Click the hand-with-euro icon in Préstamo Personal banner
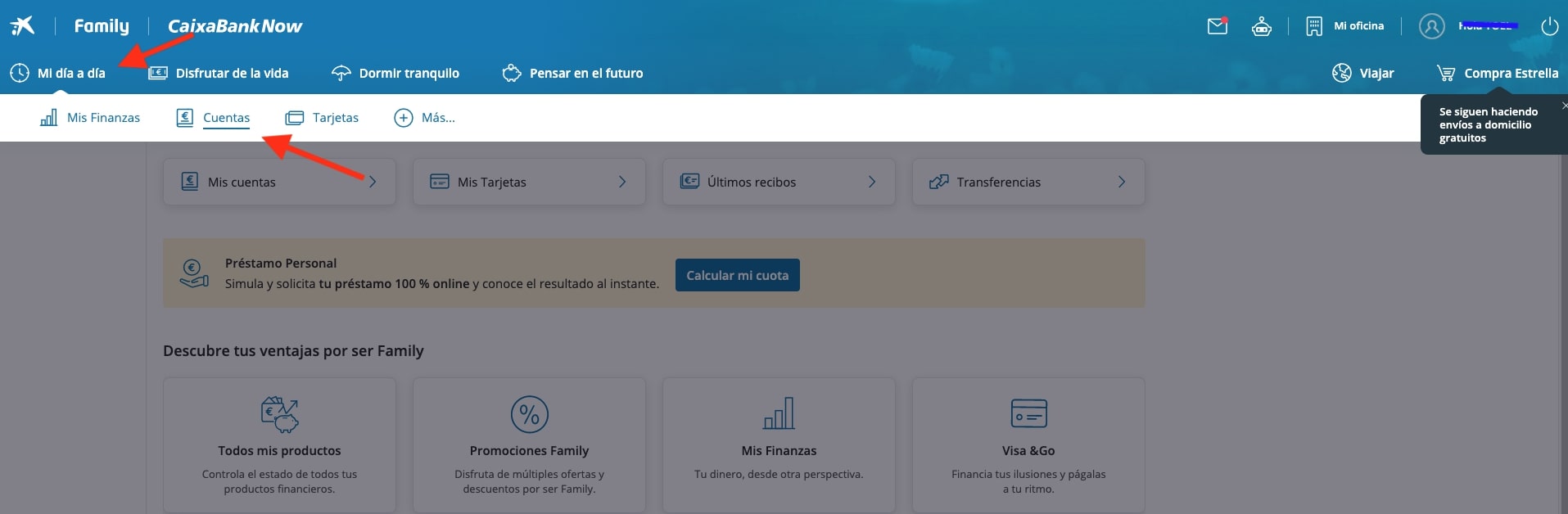 (194, 273)
